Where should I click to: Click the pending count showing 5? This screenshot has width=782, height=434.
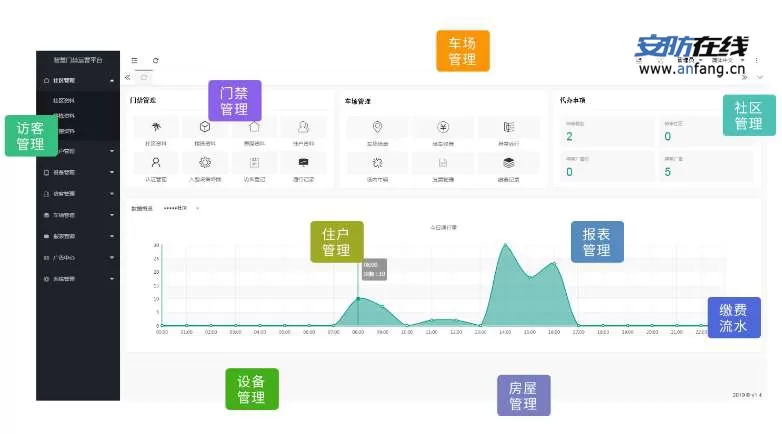668,172
